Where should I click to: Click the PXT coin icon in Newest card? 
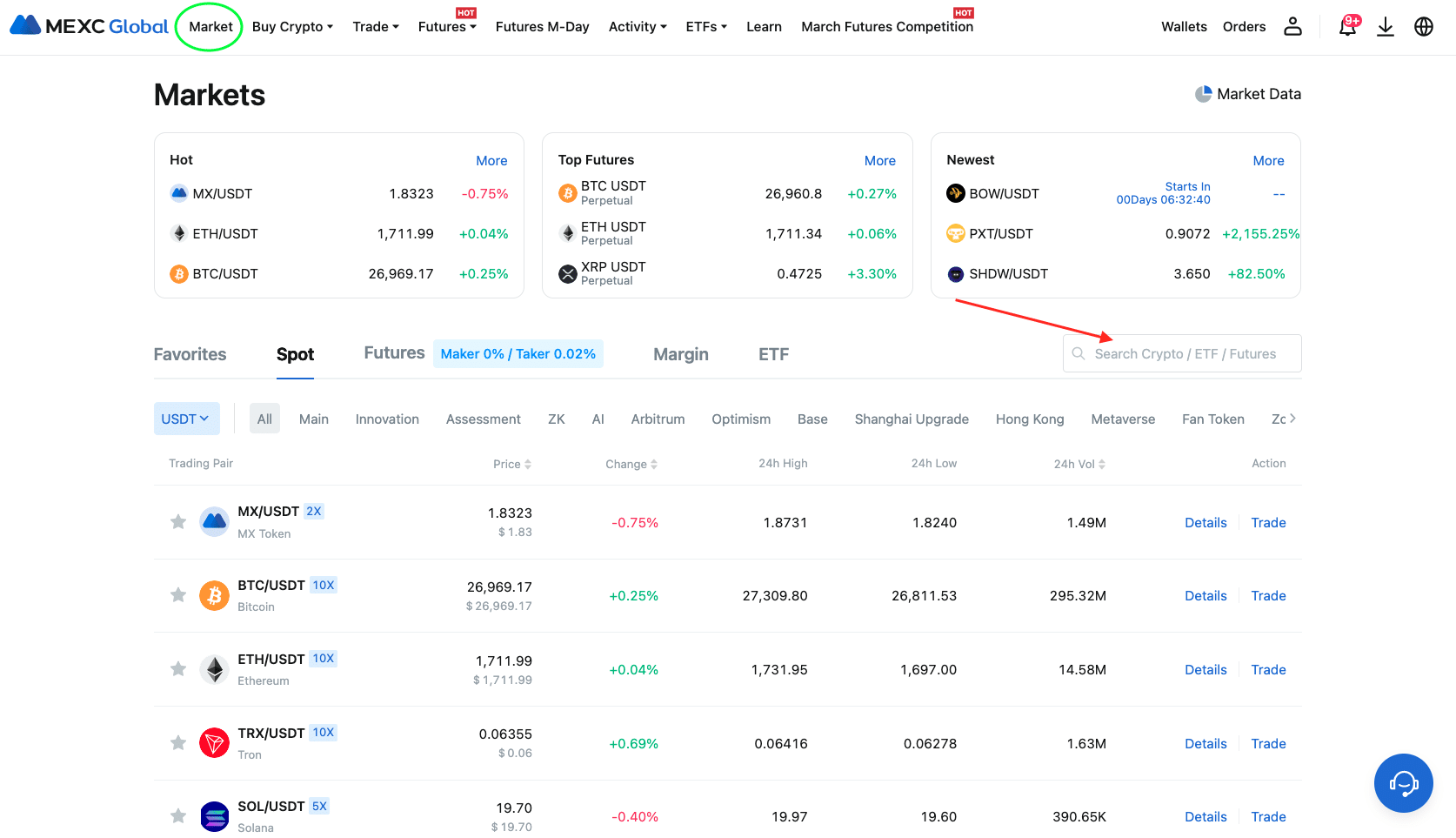[956, 233]
